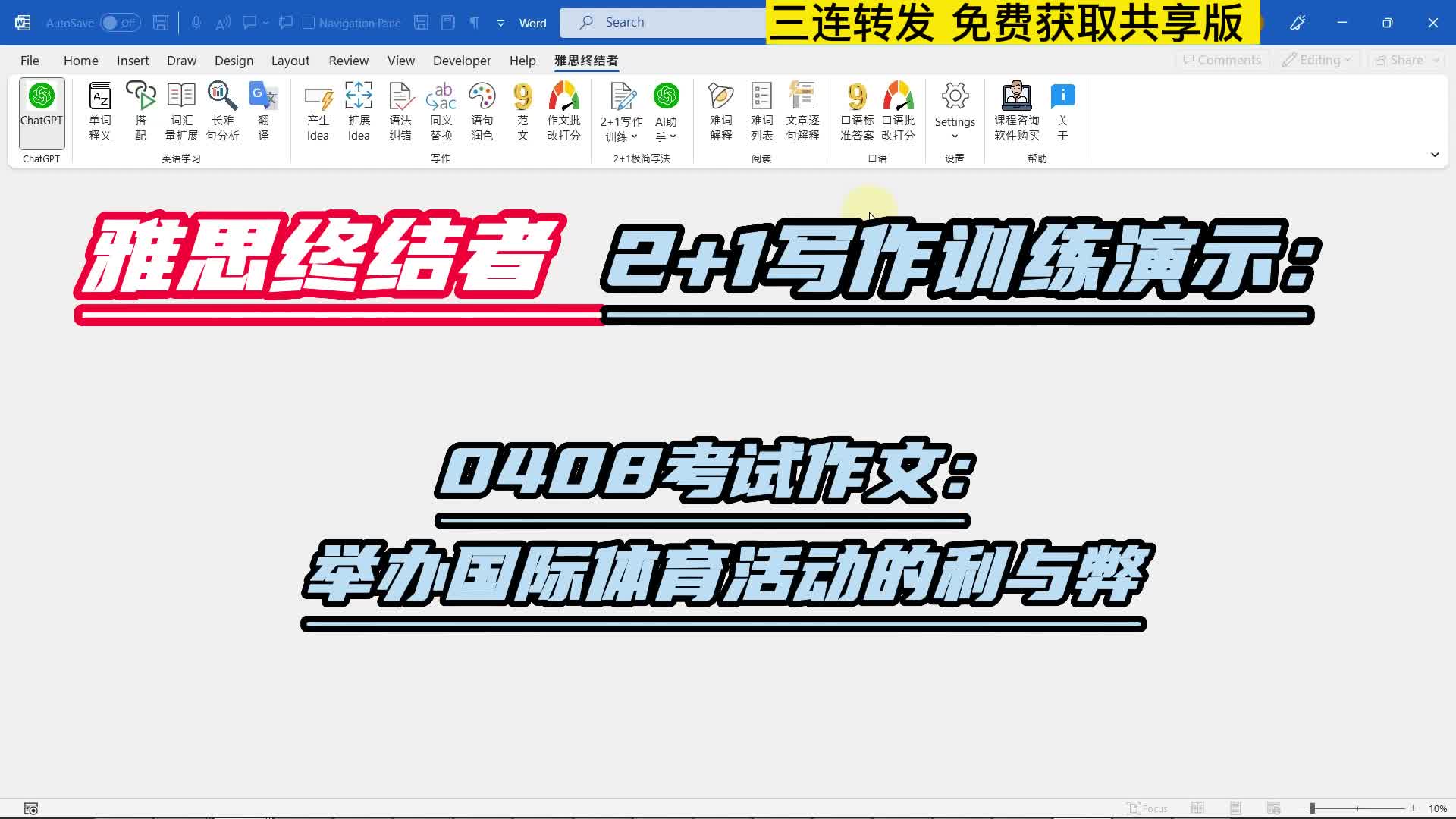Viewport: 1456px width, 819px height.
Task: Click Navigation Pane toggle checkbox
Action: pos(309,22)
